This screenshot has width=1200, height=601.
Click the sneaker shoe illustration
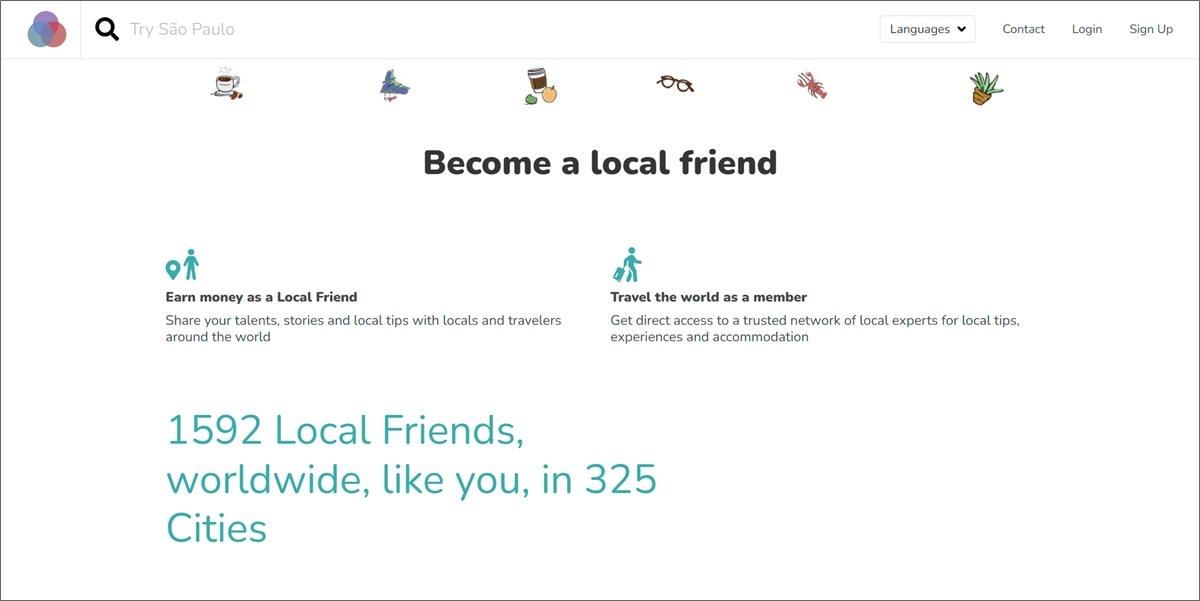point(395,86)
